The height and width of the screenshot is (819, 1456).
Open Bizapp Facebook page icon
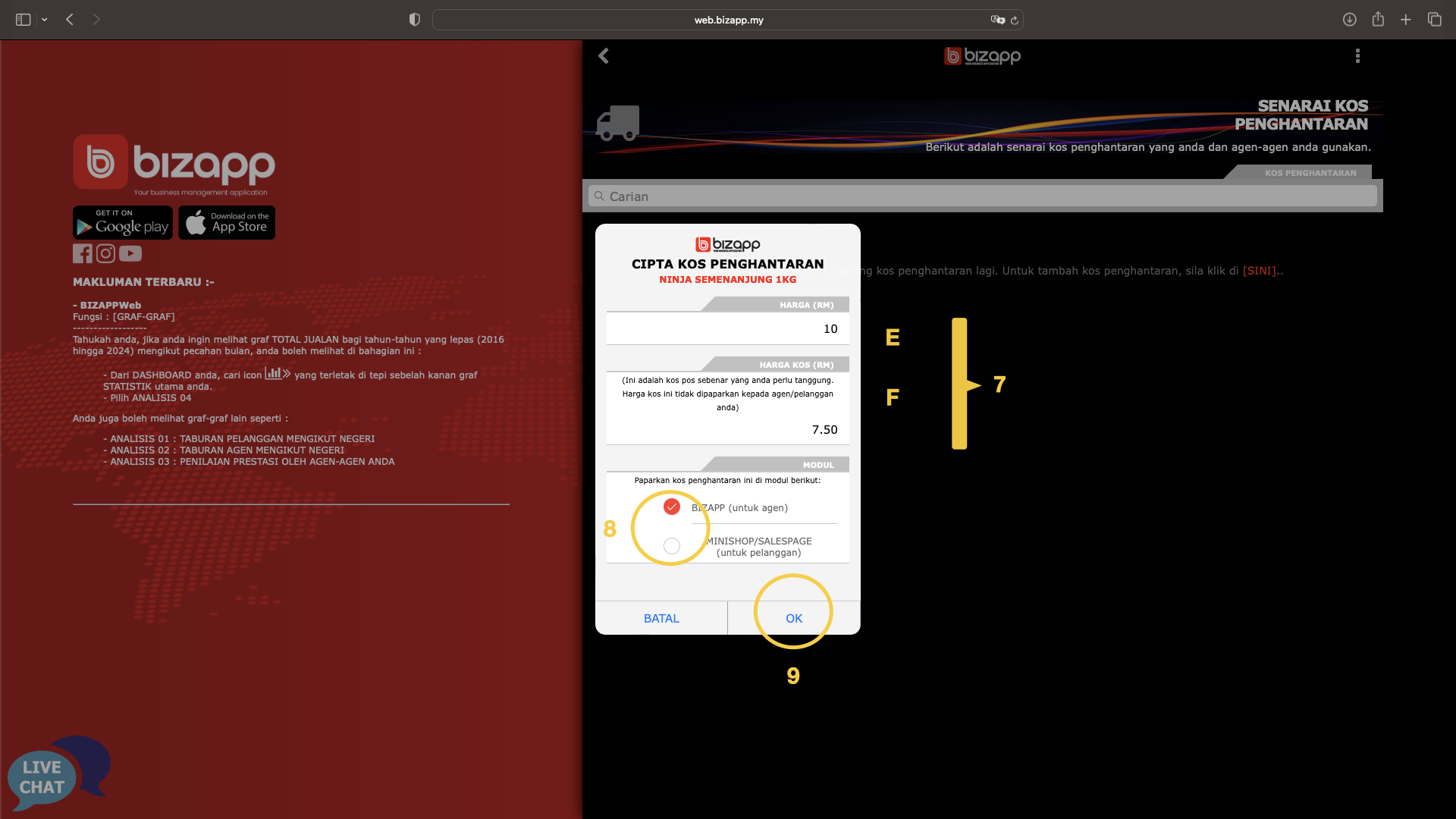click(x=82, y=253)
